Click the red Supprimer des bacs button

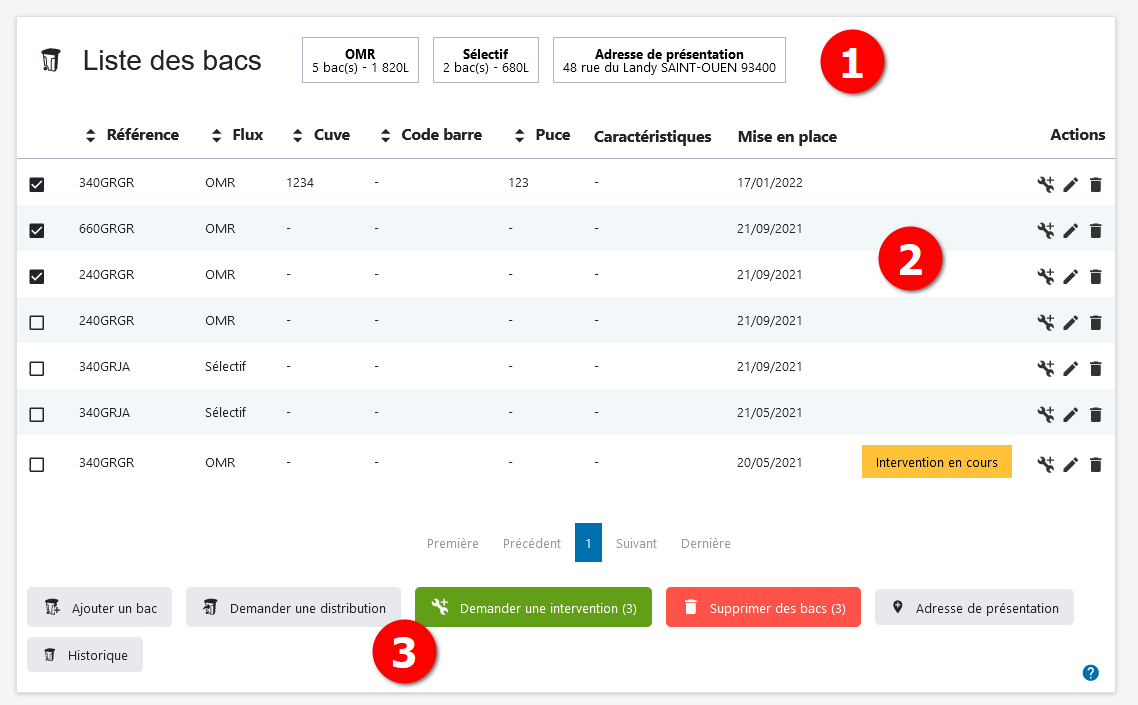[763, 607]
